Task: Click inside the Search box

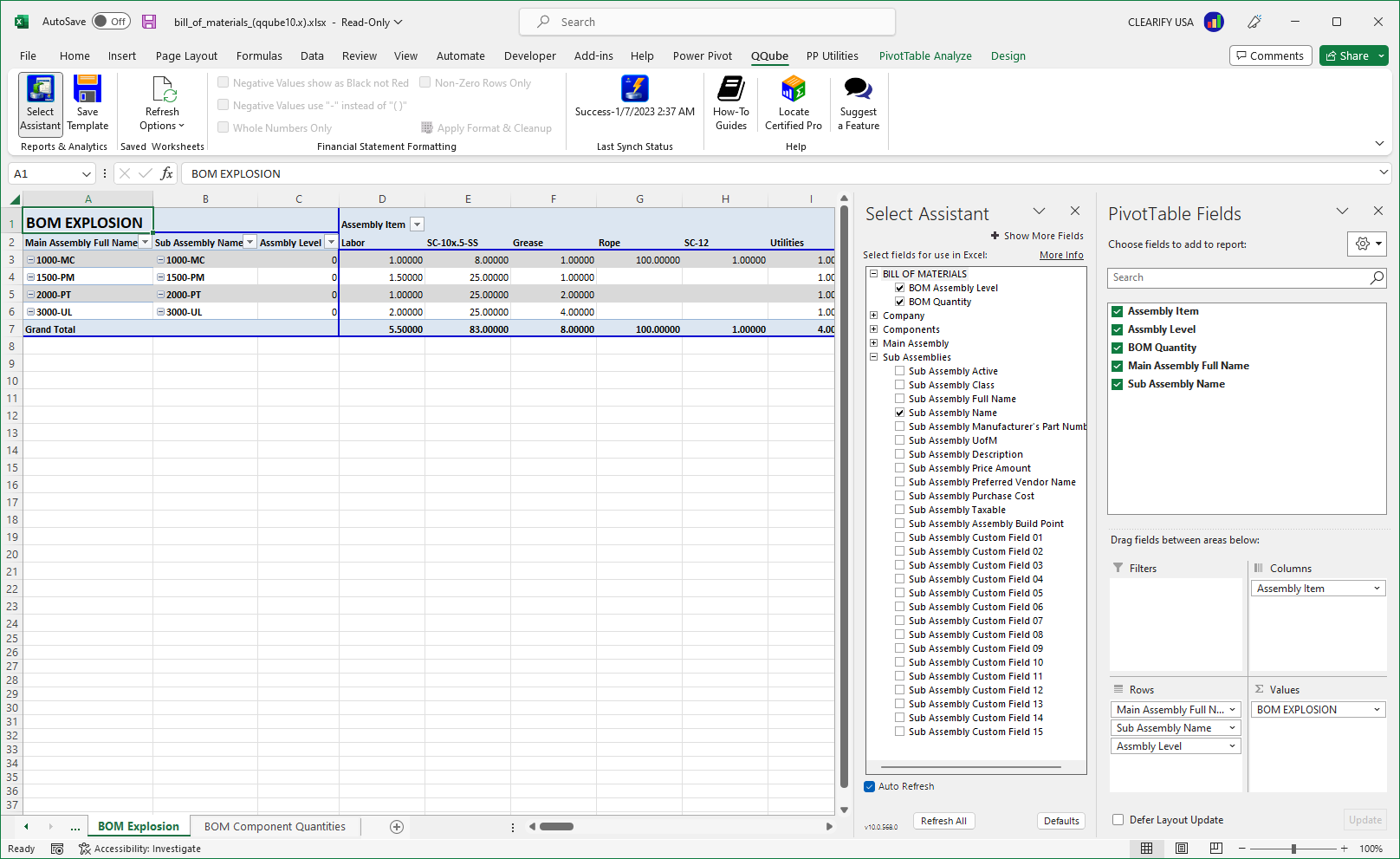Action: (707, 22)
